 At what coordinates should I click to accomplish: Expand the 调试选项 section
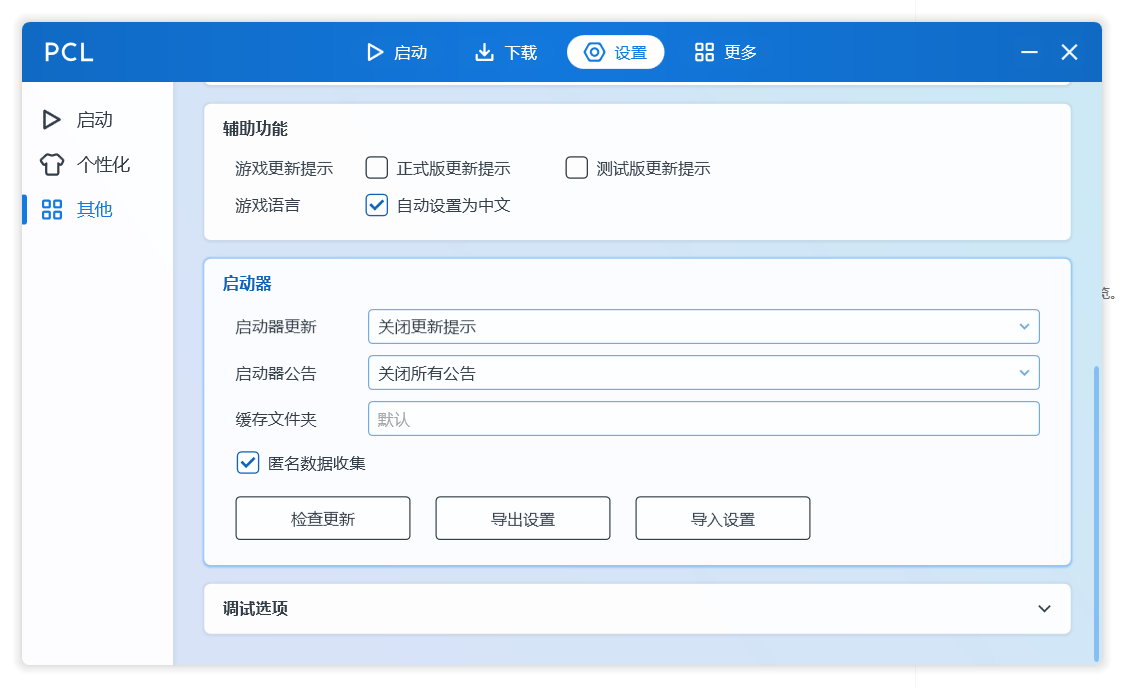637,608
